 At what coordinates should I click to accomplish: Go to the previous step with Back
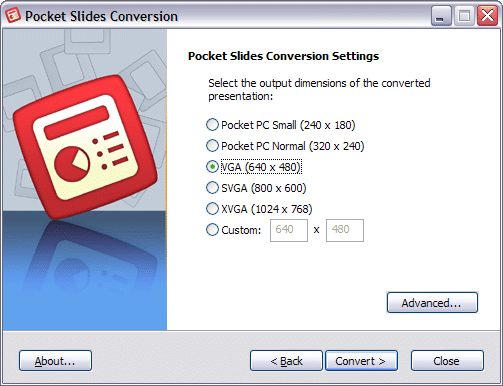click(286, 361)
